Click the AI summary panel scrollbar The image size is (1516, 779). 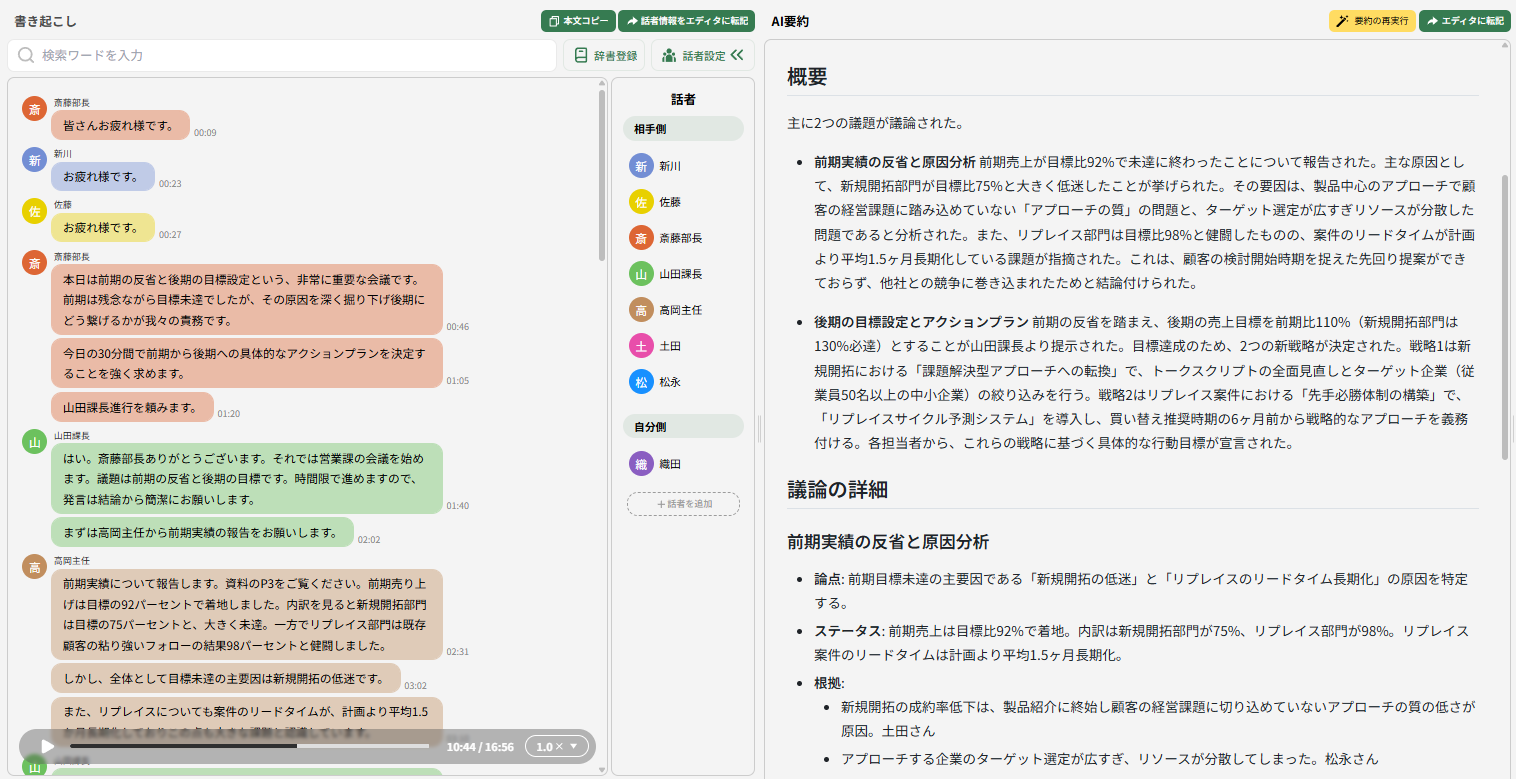pos(1506,300)
